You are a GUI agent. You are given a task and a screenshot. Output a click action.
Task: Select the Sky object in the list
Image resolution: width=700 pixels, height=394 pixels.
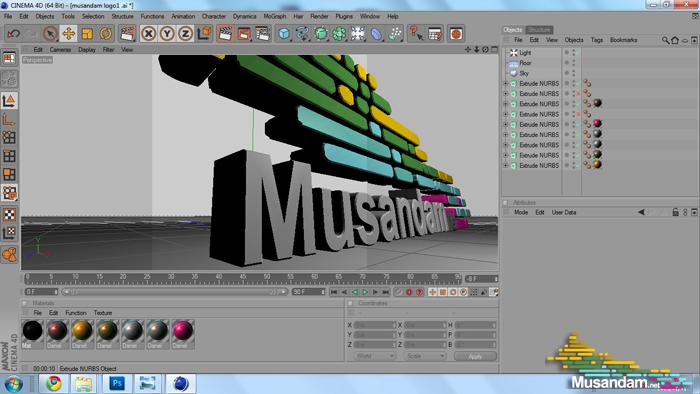pyautogui.click(x=524, y=73)
